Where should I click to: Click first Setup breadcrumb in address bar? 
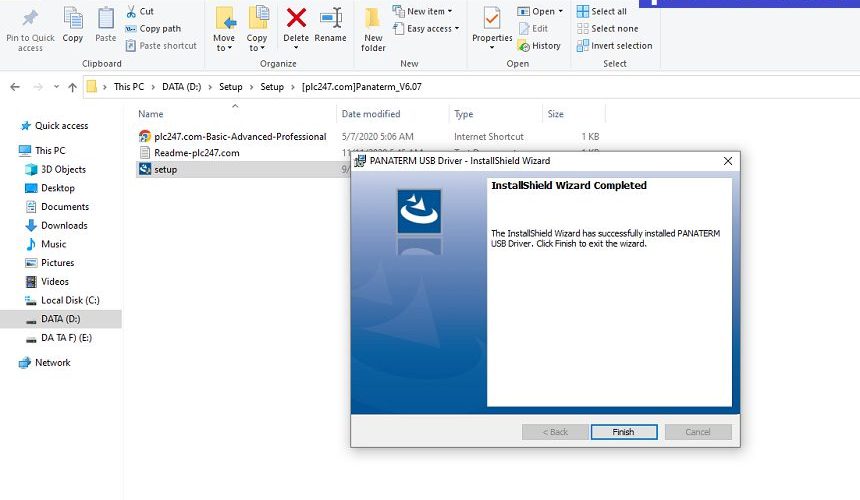coord(230,87)
